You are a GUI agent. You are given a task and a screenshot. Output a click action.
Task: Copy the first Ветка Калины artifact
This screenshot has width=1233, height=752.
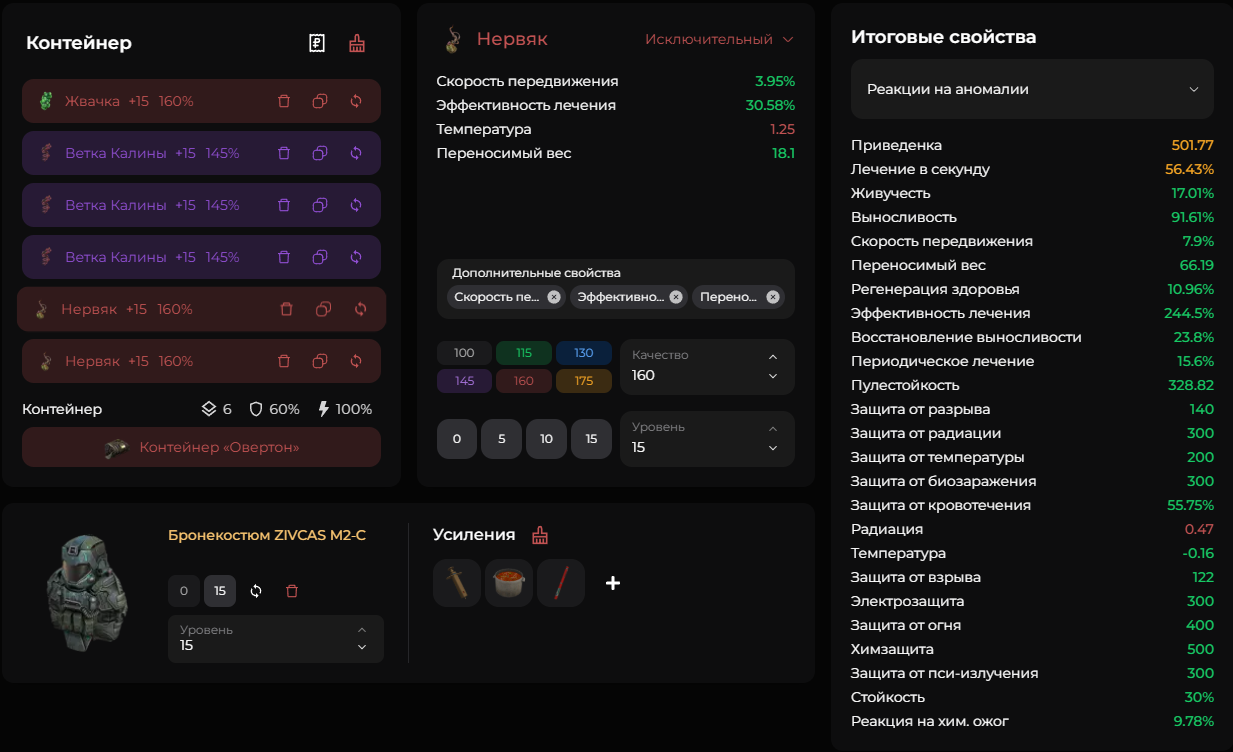(x=320, y=153)
